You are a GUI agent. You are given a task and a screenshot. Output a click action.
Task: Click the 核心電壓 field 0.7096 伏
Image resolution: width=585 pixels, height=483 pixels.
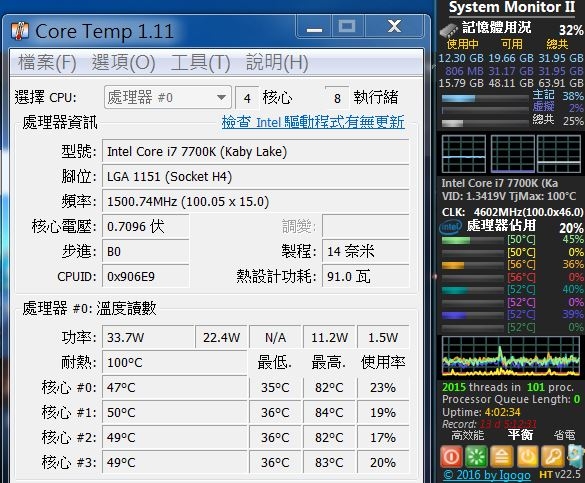(146, 226)
